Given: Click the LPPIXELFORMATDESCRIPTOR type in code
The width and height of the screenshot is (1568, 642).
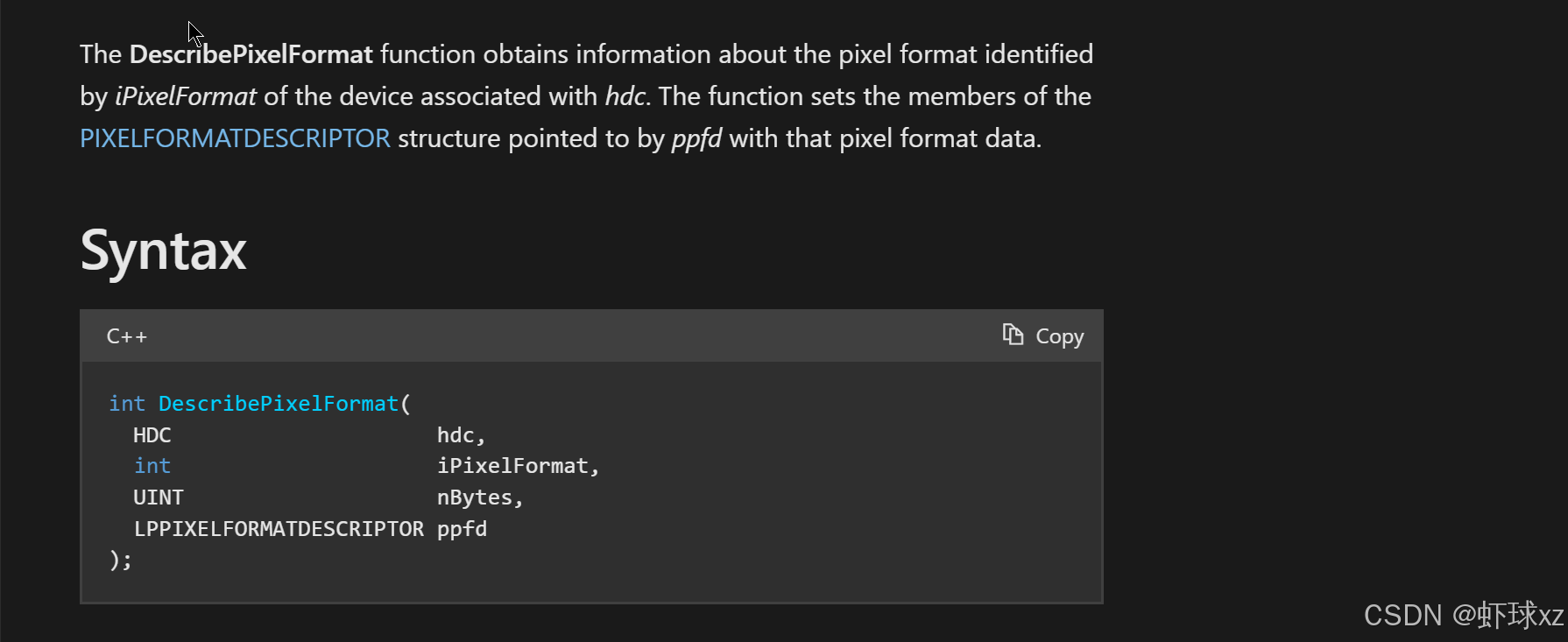Looking at the screenshot, I should click(x=279, y=529).
